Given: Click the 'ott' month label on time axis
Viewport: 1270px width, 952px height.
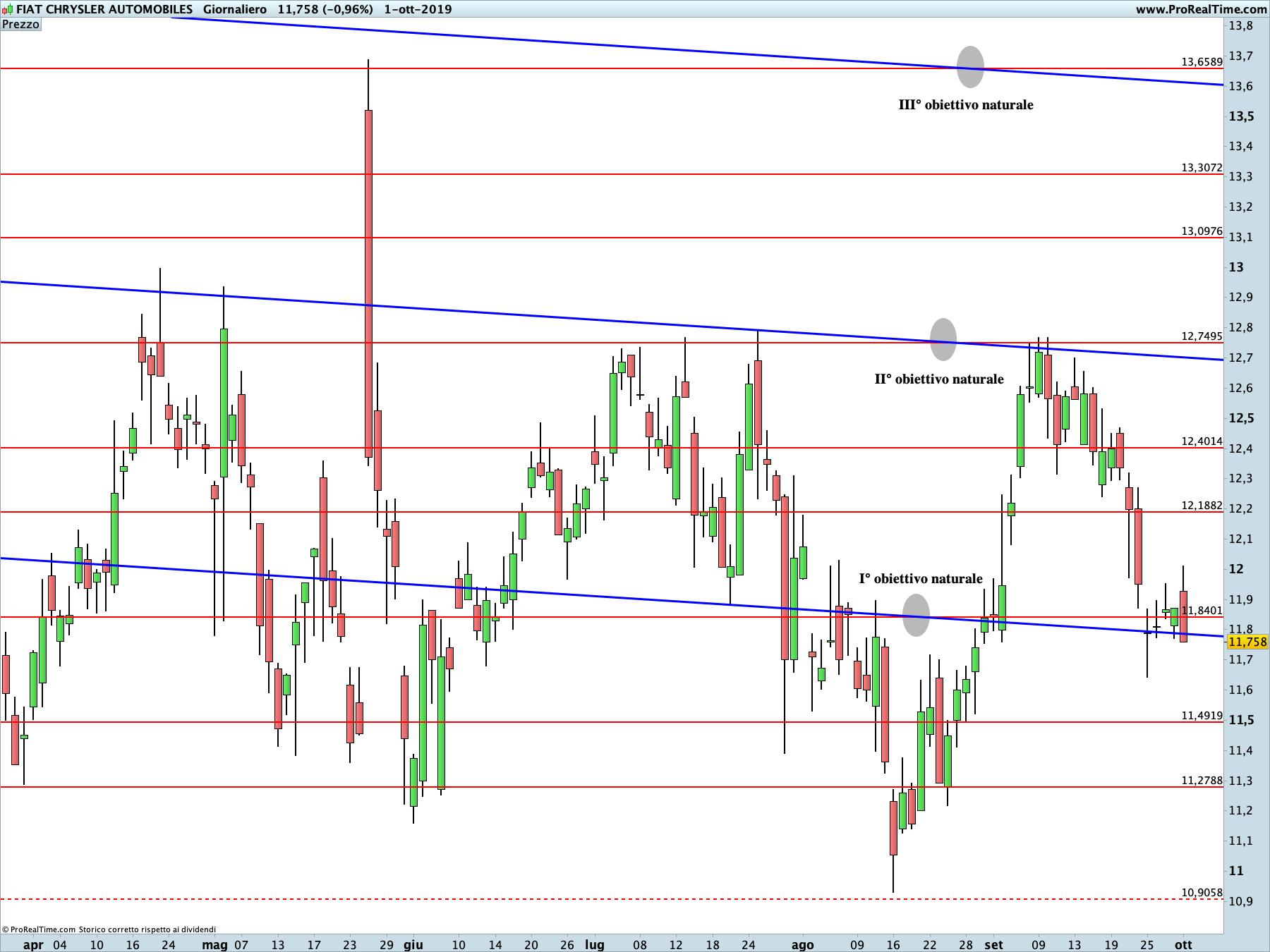Looking at the screenshot, I should 1183,945.
